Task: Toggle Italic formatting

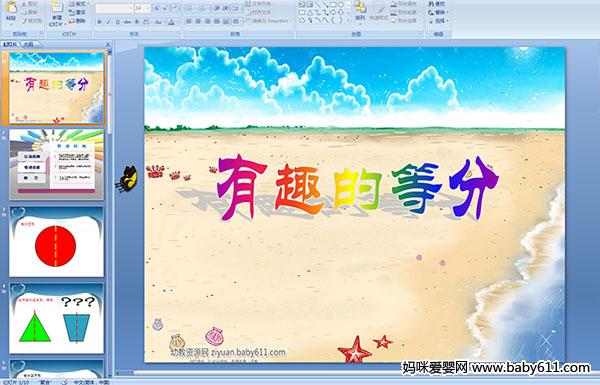Action: [108, 22]
